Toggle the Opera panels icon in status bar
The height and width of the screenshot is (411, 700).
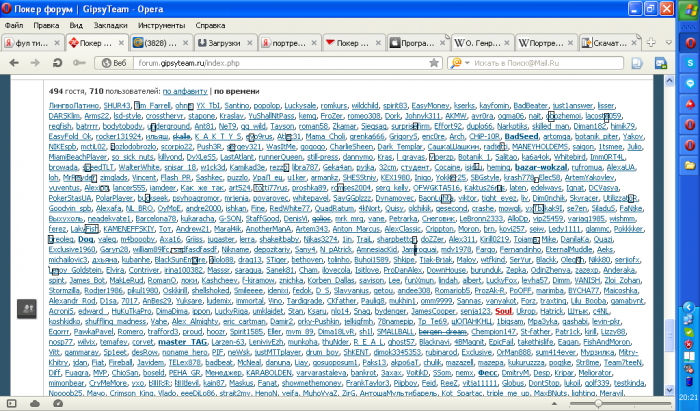[x=11, y=403]
